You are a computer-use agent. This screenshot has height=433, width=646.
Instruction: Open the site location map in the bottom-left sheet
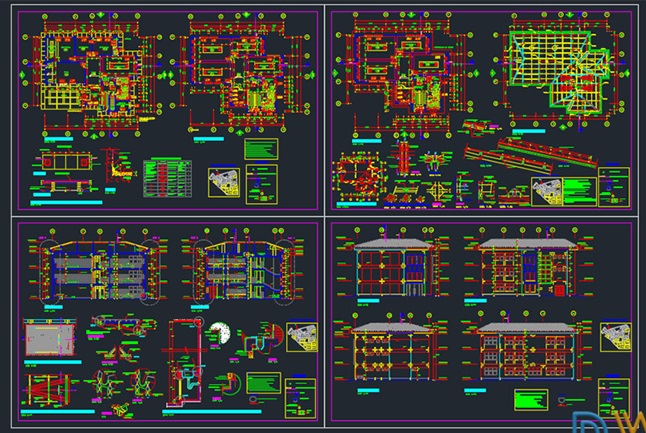click(x=302, y=336)
